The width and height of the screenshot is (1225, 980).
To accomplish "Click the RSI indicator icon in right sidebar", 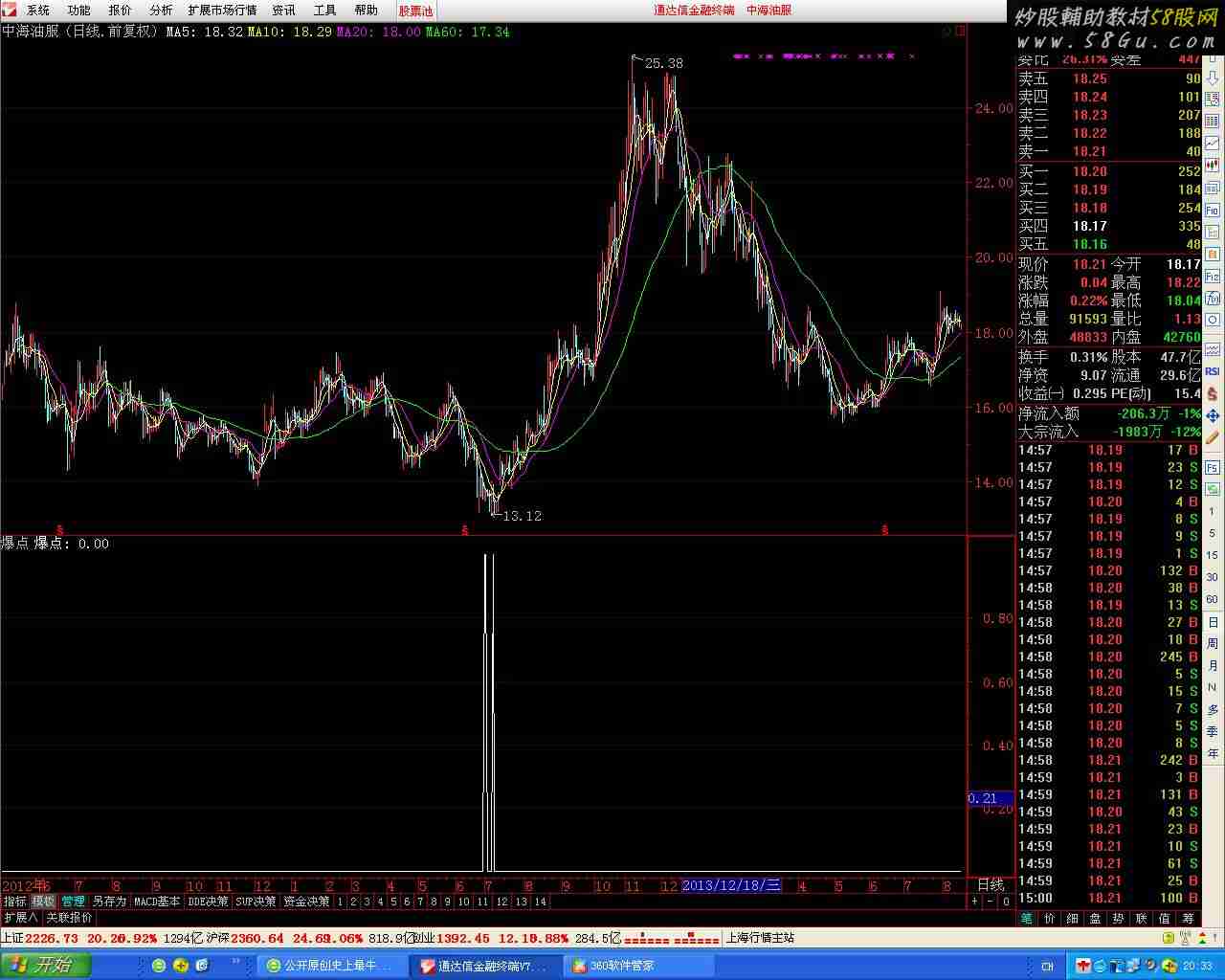I will pos(1213,371).
